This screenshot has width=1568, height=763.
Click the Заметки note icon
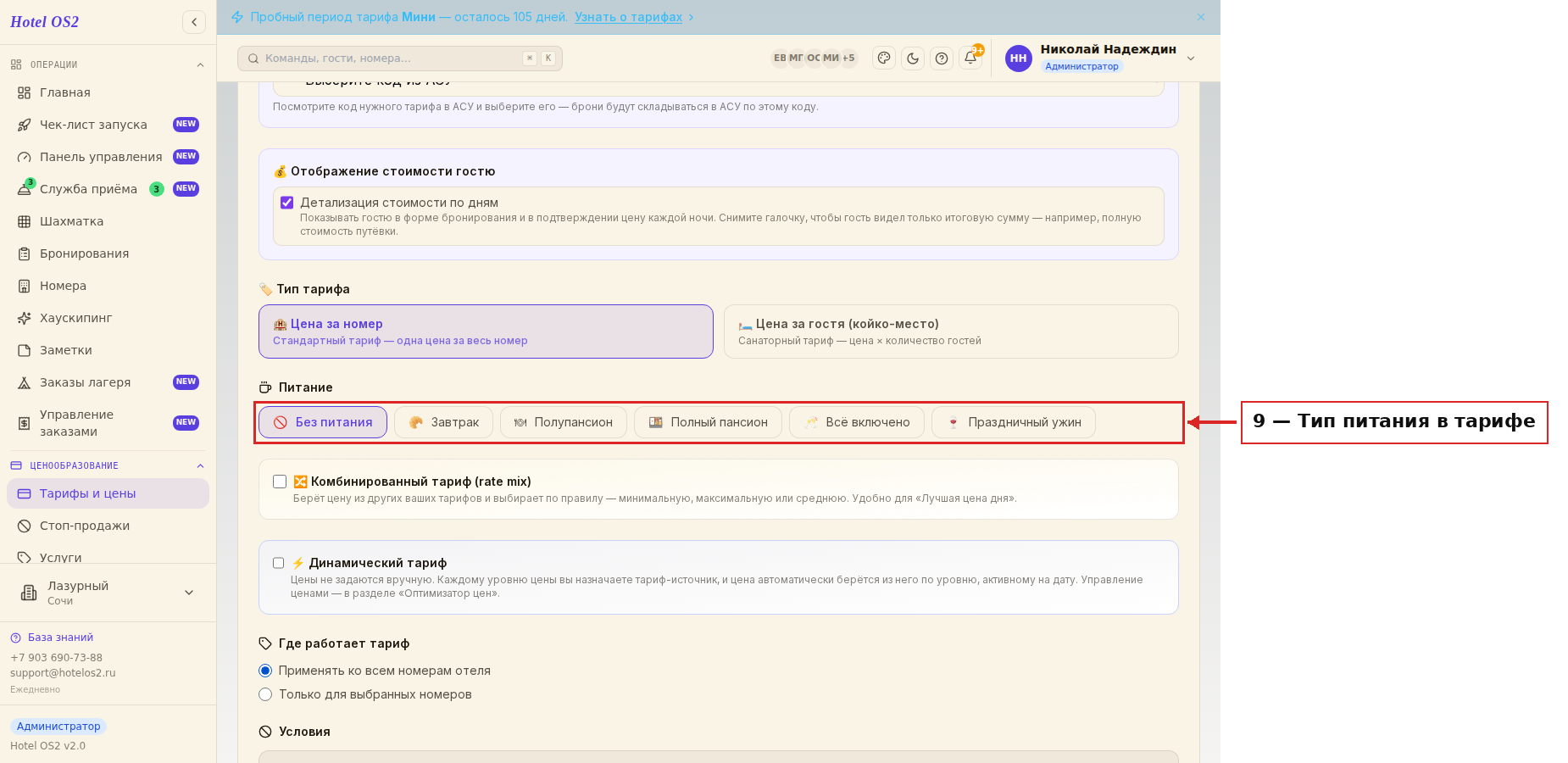point(25,350)
